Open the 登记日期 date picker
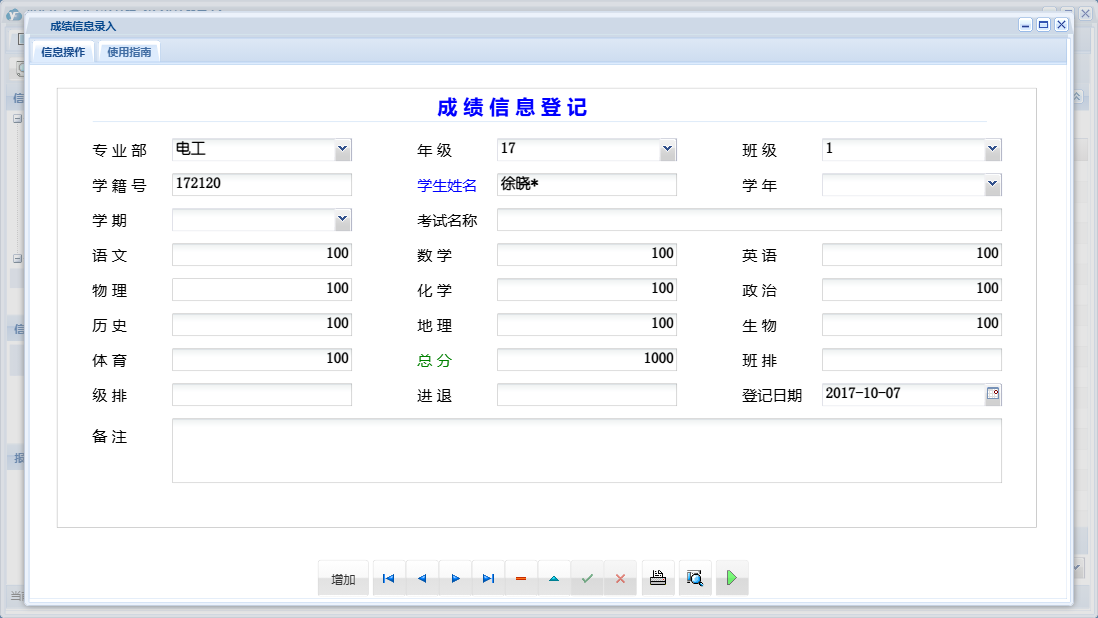 (992, 394)
